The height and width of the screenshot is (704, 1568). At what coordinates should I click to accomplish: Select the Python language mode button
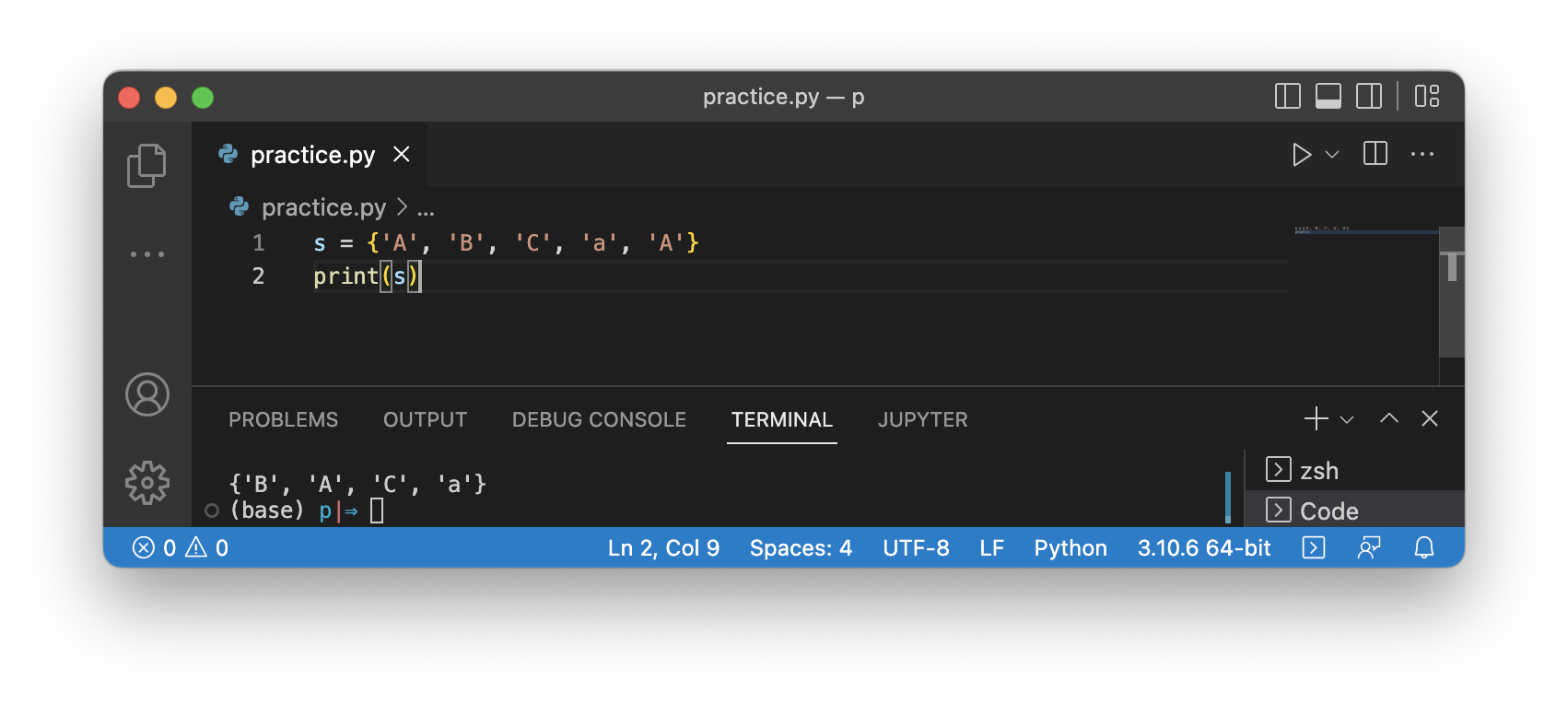tap(1071, 548)
